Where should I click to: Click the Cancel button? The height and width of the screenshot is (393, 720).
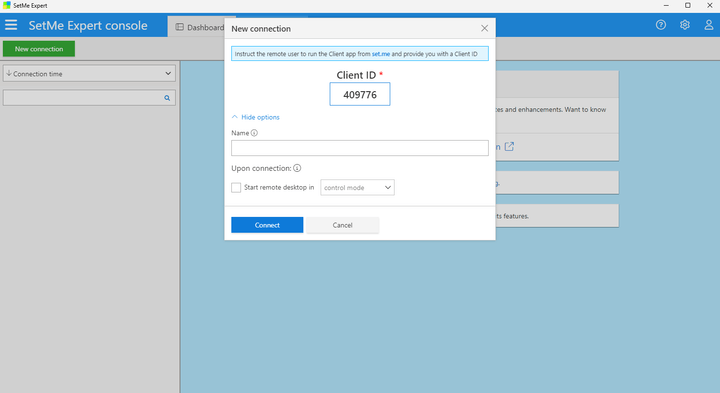343,225
